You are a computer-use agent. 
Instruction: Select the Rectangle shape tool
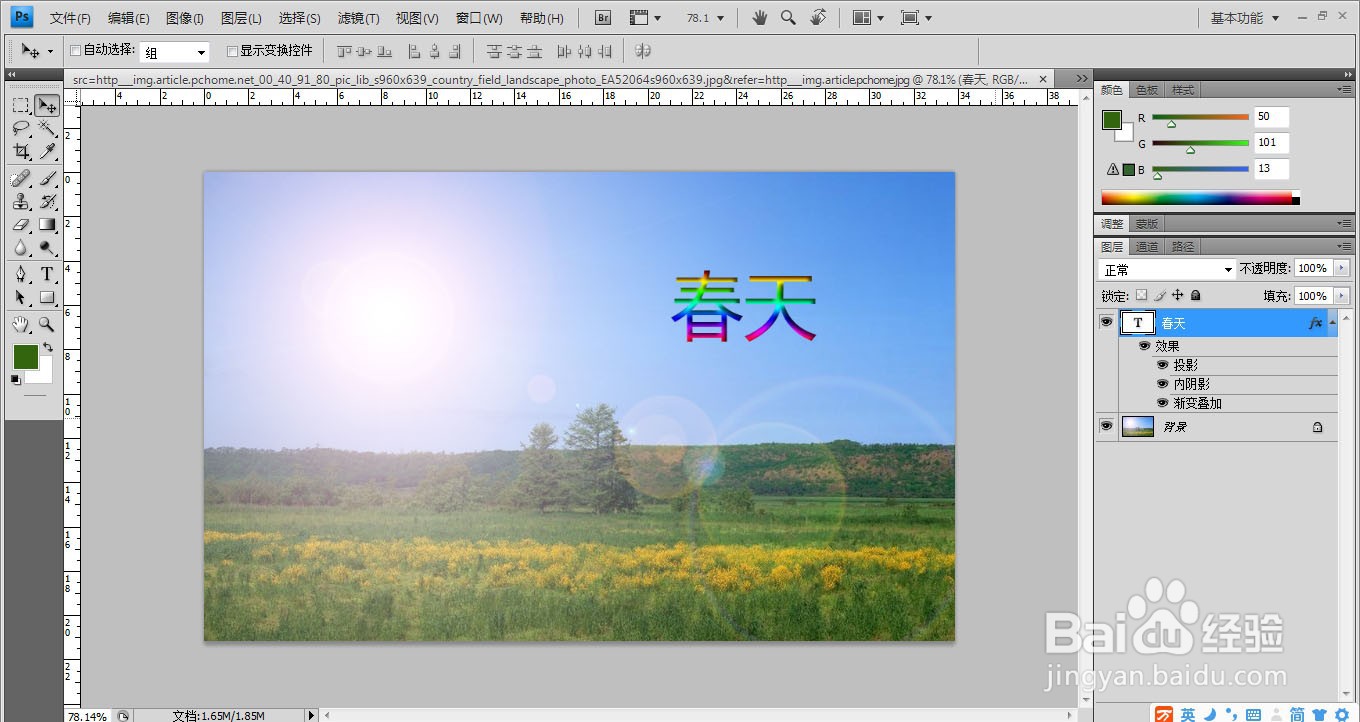coord(47,298)
